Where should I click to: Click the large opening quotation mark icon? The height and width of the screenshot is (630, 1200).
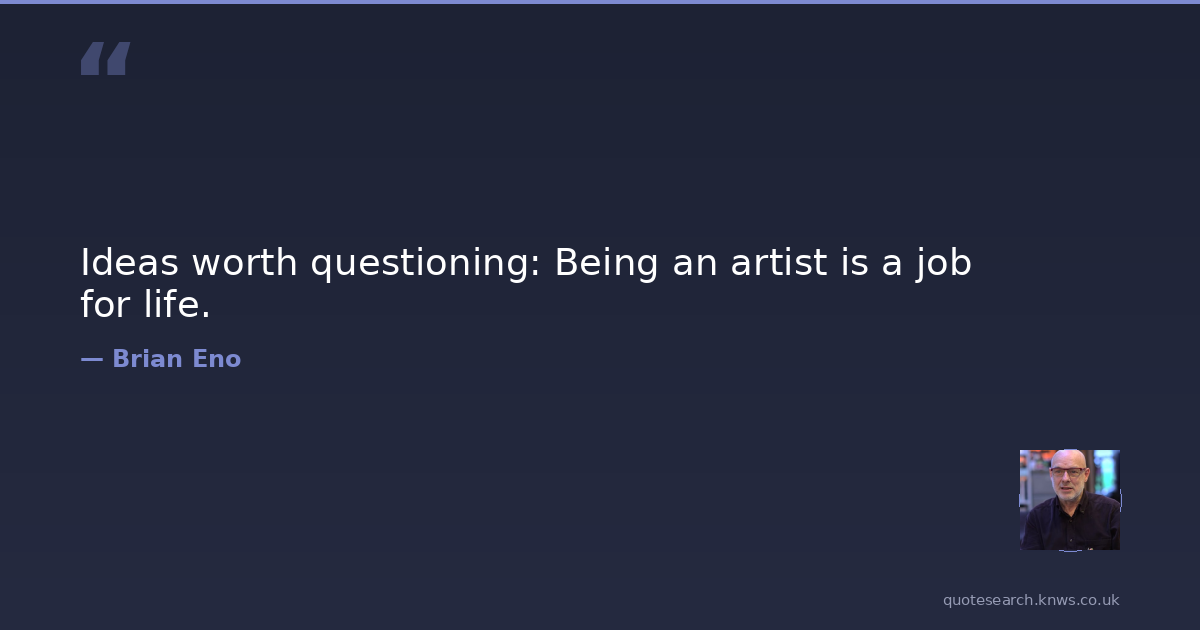[x=105, y=58]
